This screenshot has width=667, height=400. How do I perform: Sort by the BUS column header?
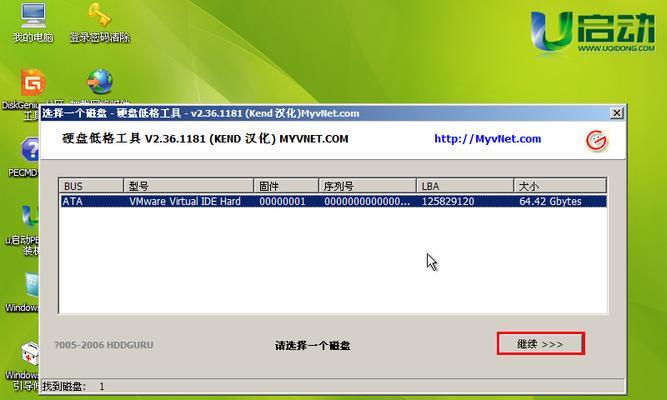[91, 186]
